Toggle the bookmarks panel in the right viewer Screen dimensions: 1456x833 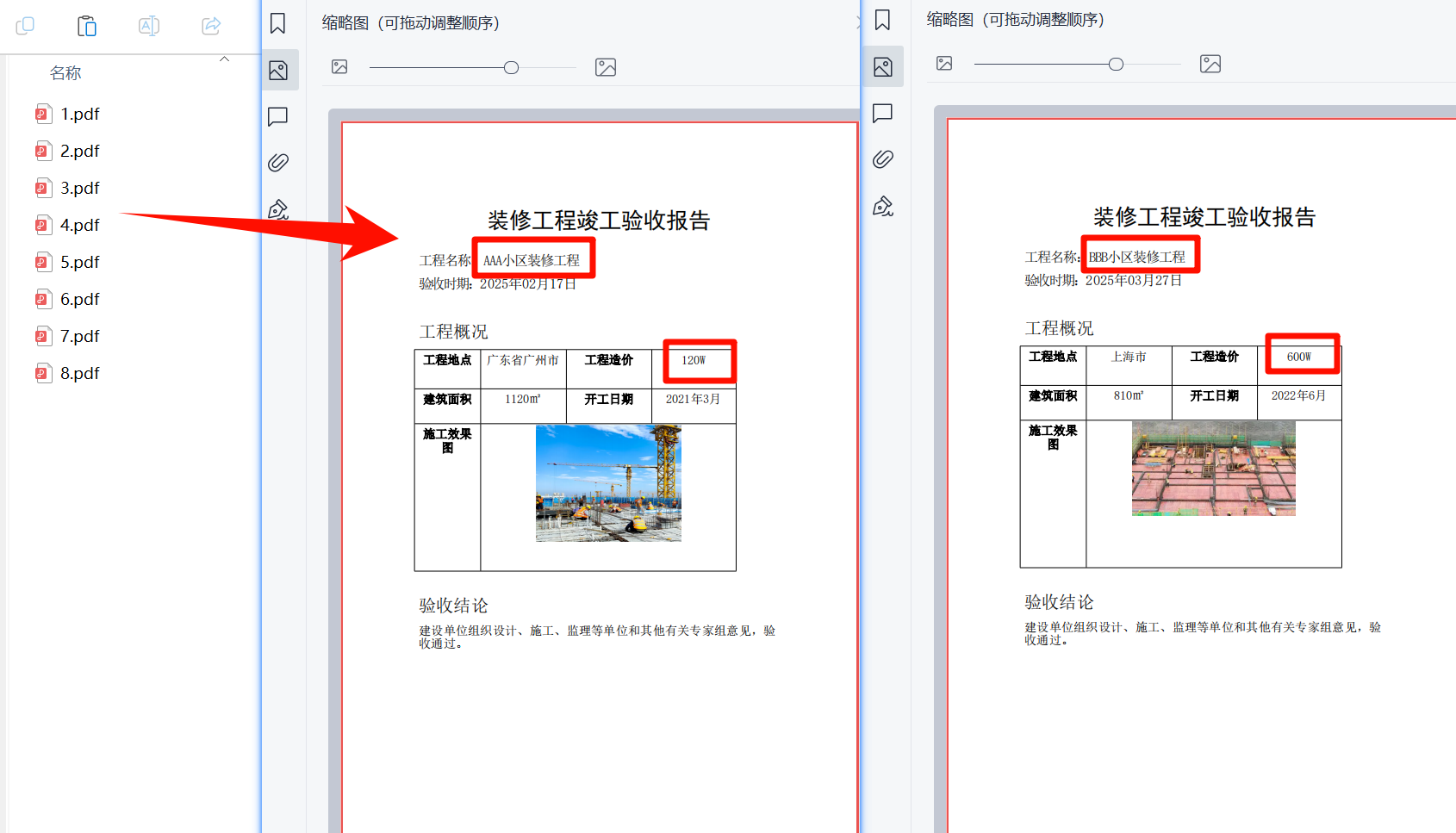pyautogui.click(x=882, y=19)
